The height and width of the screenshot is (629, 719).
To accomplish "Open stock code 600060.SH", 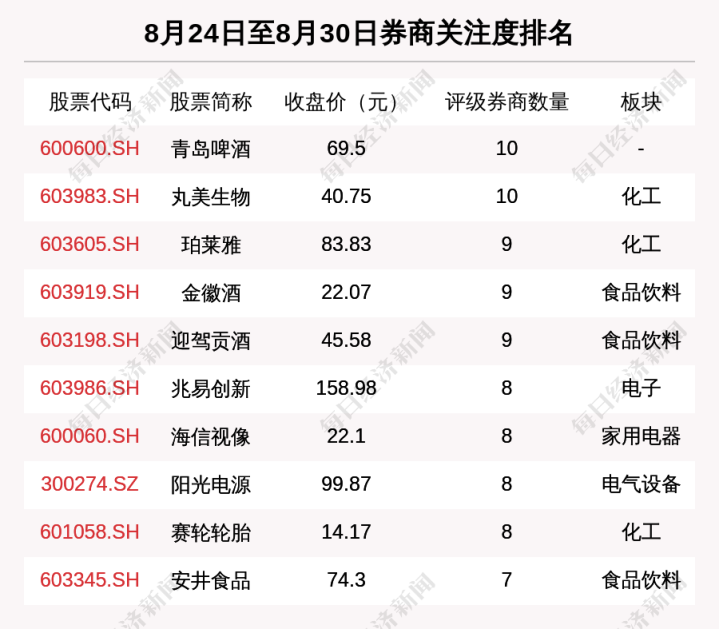I will coord(90,436).
